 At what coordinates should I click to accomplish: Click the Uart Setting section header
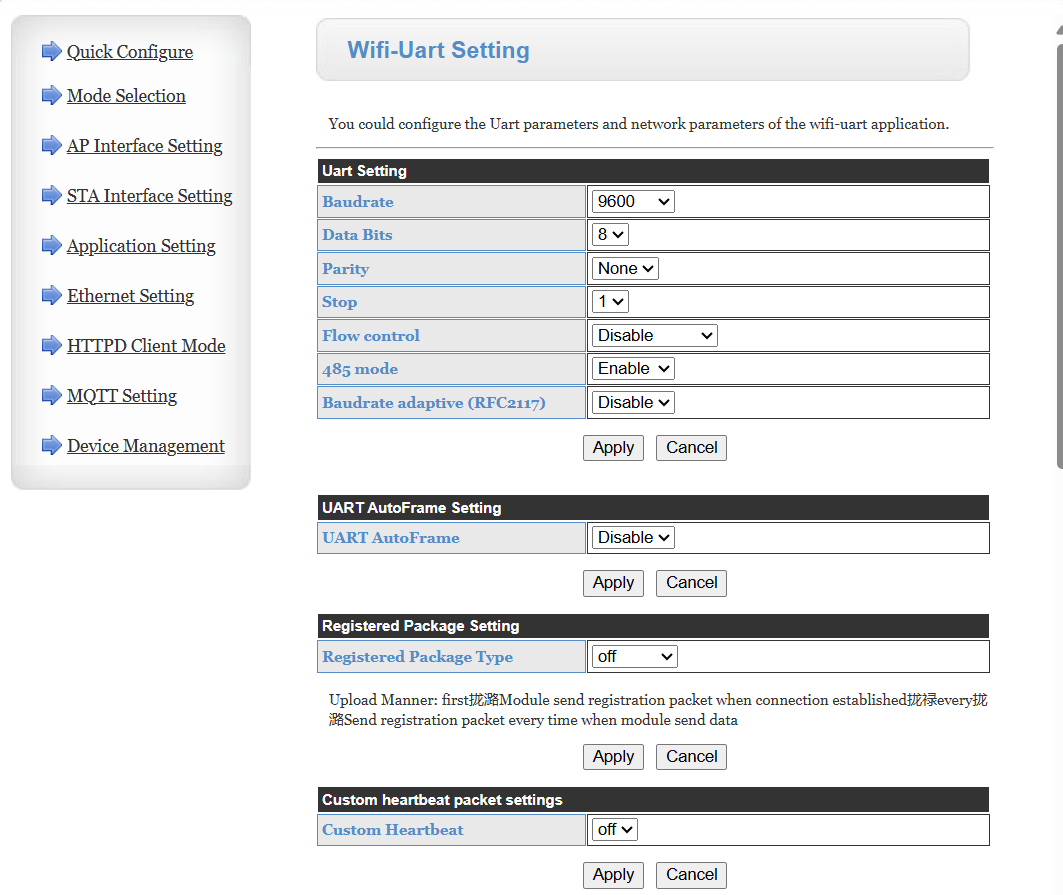coord(653,171)
